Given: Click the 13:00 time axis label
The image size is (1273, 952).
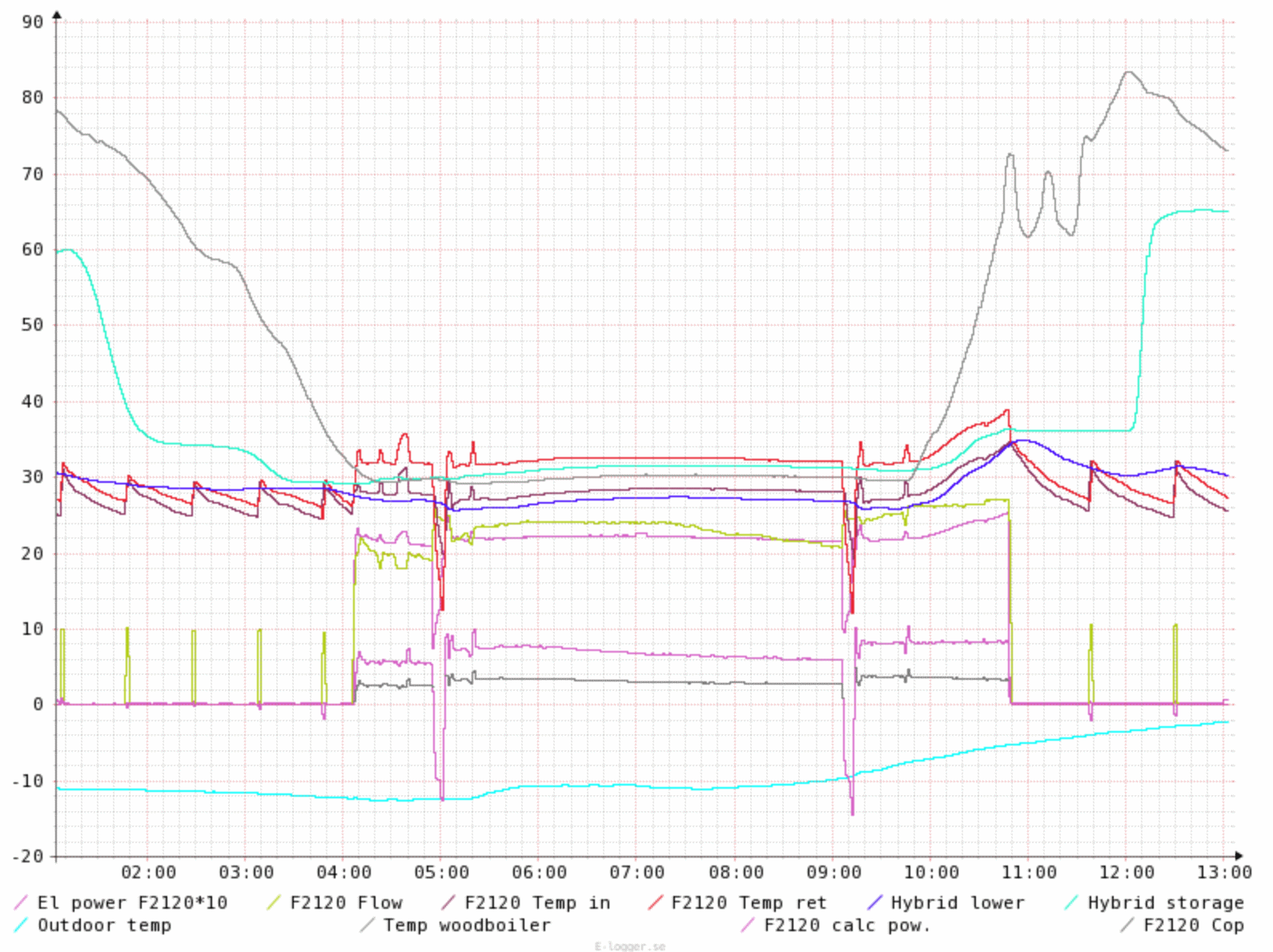Looking at the screenshot, I should (1223, 872).
